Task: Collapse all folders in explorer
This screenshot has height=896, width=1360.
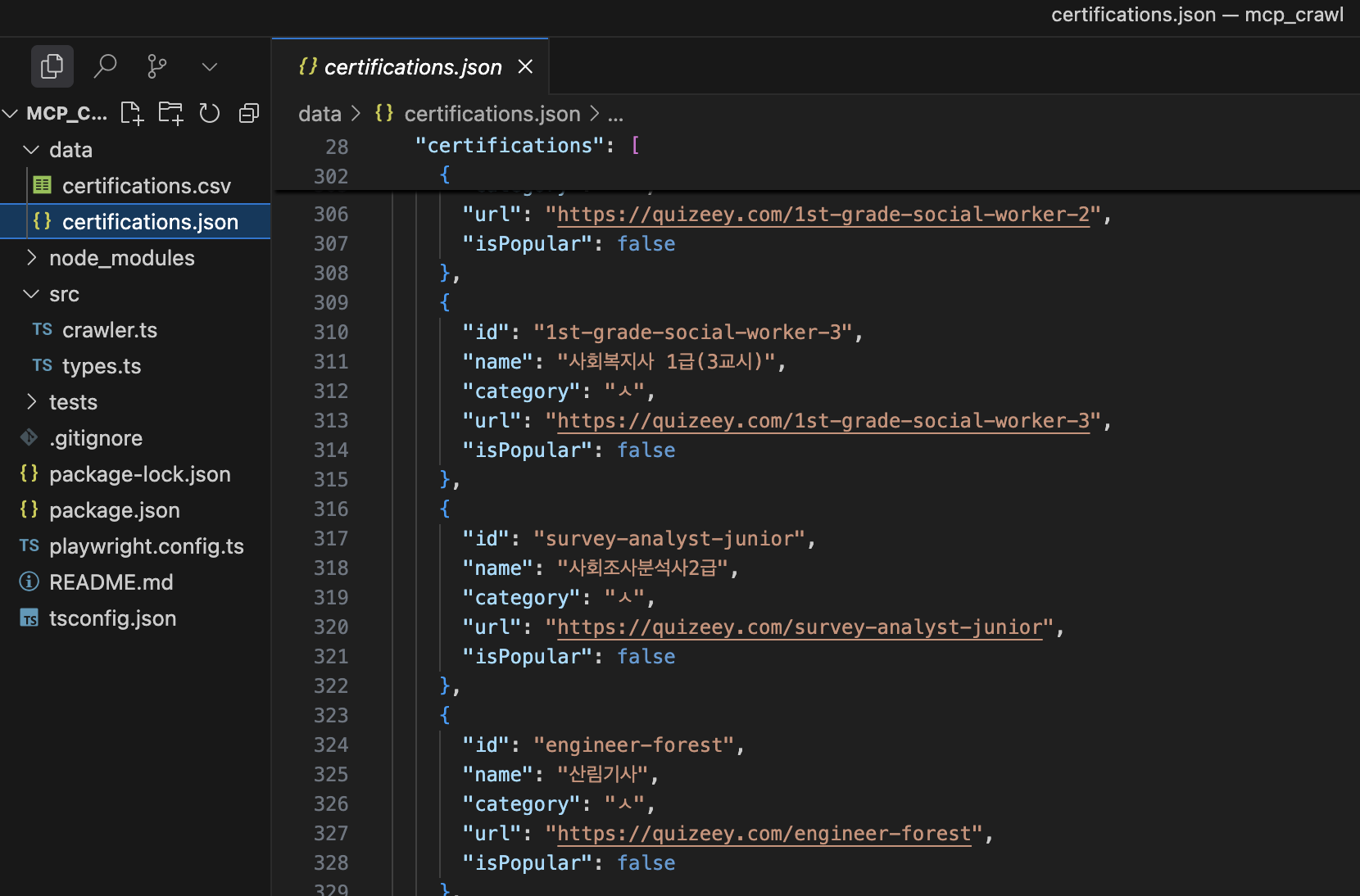Action: (249, 113)
